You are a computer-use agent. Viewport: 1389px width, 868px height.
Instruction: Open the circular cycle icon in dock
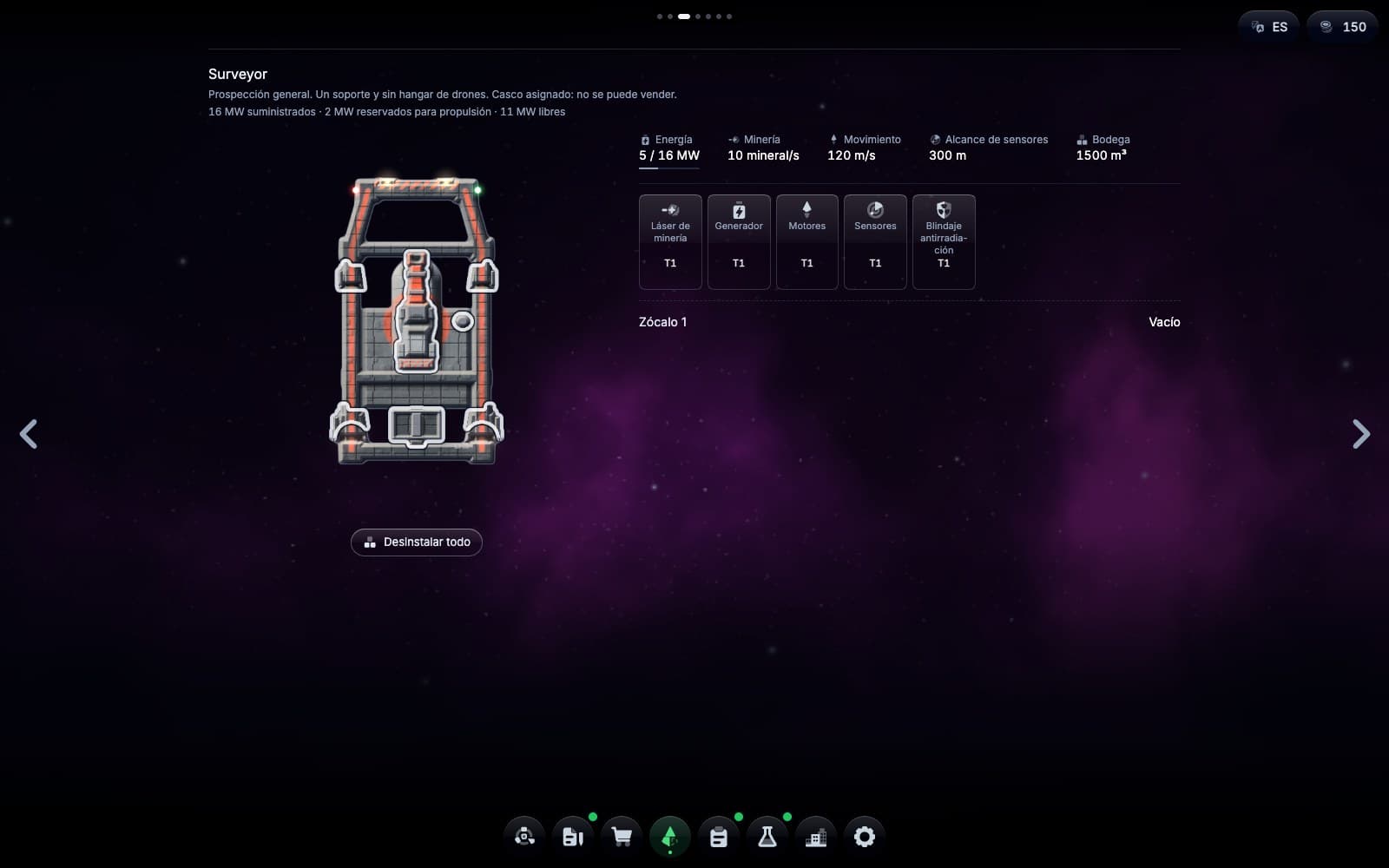(524, 837)
